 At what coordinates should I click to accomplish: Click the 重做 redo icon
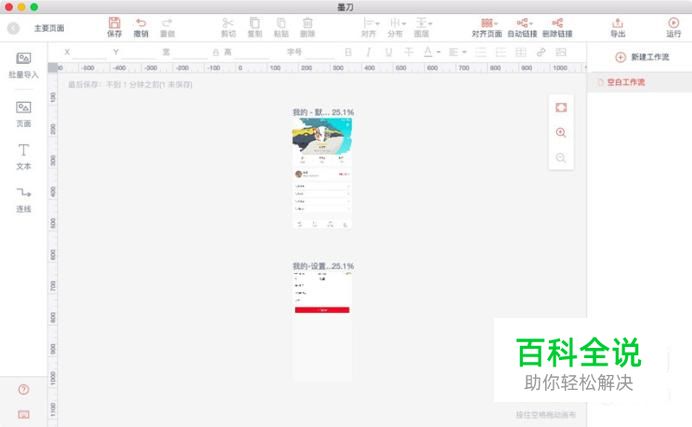[167, 23]
